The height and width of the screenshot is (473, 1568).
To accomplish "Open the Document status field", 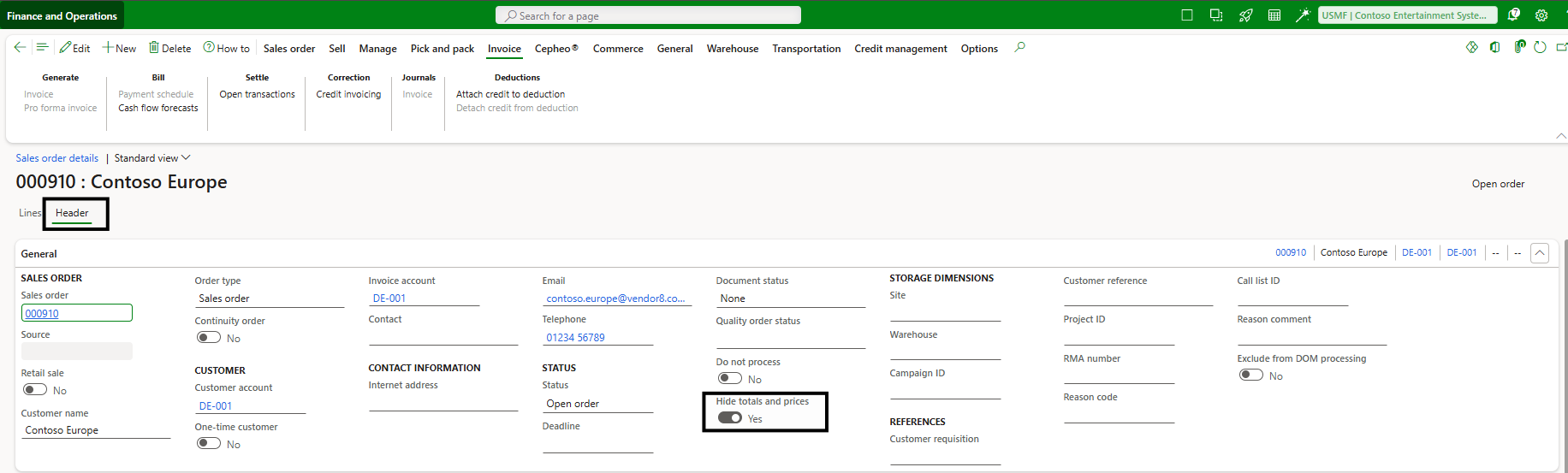I will point(791,299).
